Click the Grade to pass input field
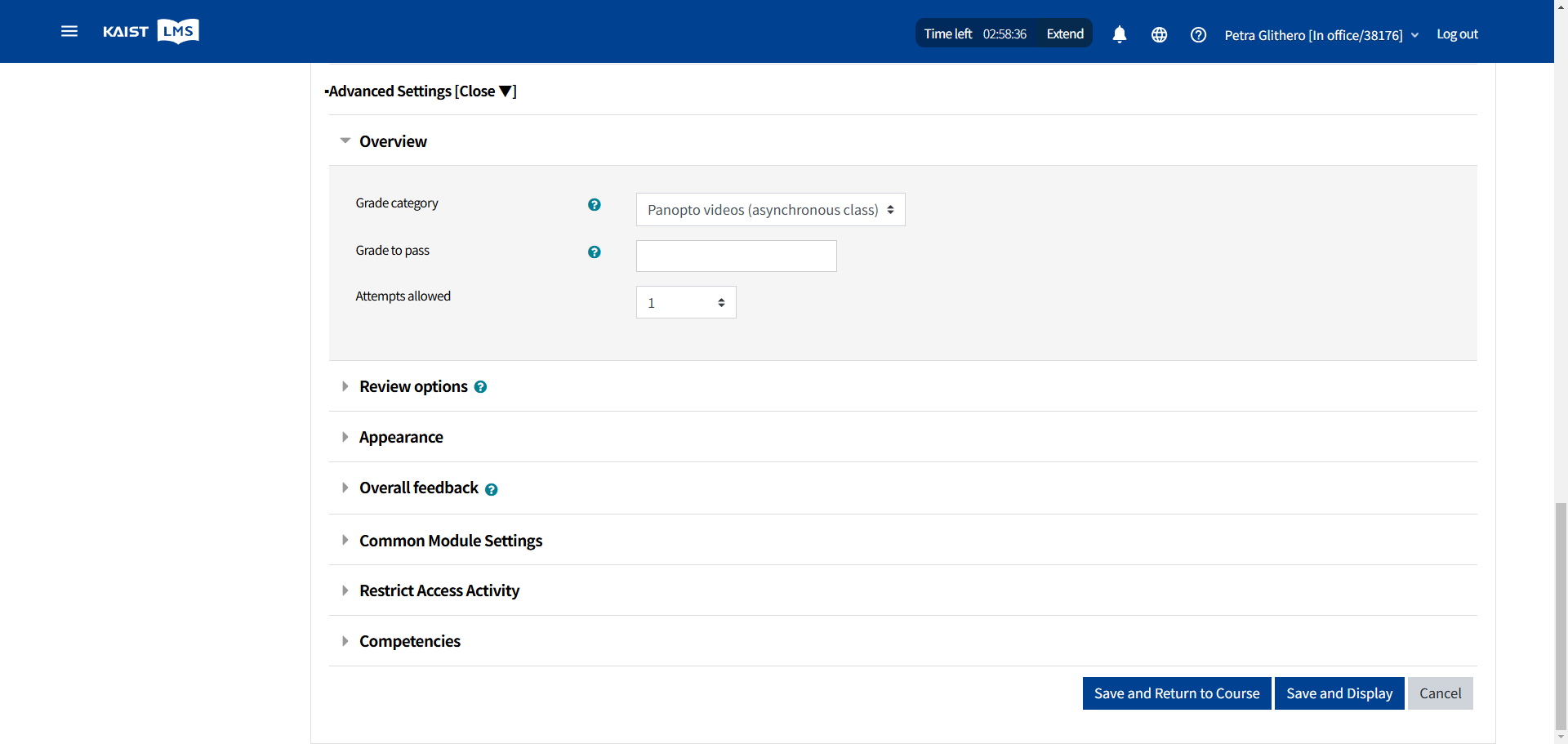Image resolution: width=1568 pixels, height=744 pixels. [736, 256]
